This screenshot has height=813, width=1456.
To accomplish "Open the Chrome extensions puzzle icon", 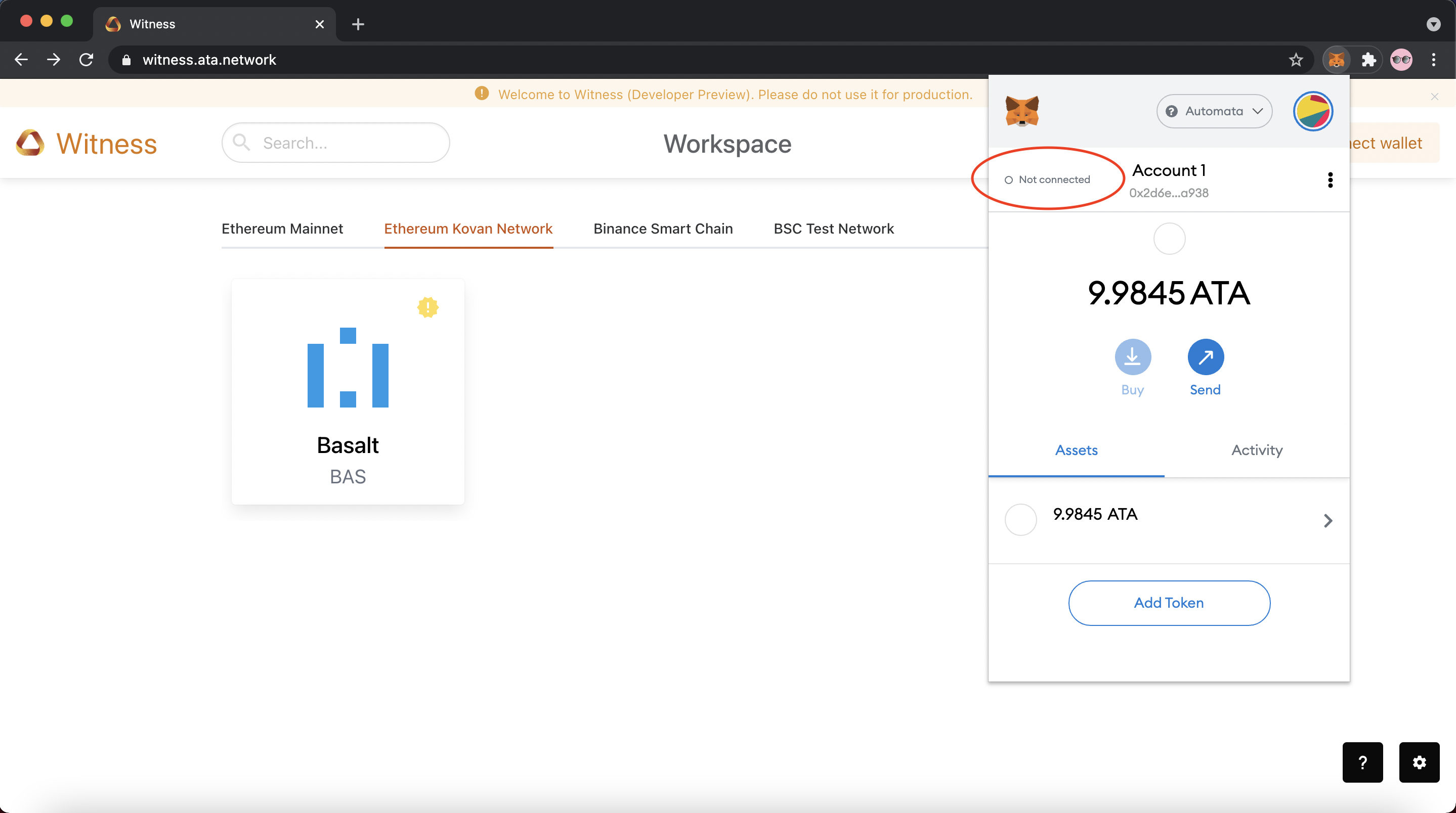I will point(1368,60).
